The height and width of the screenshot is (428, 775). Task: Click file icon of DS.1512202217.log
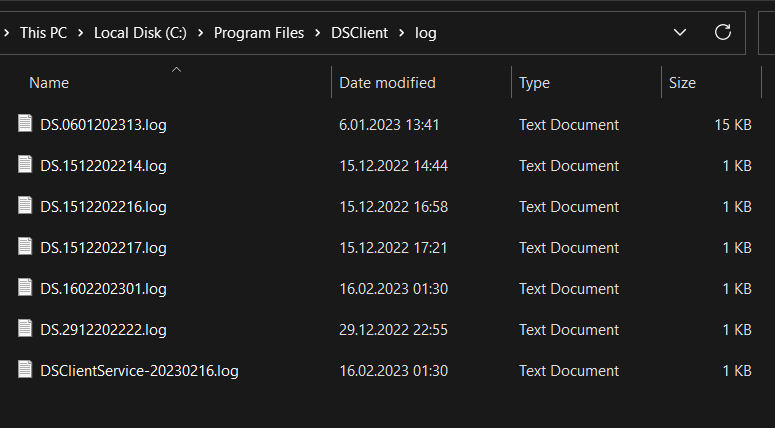[26, 247]
